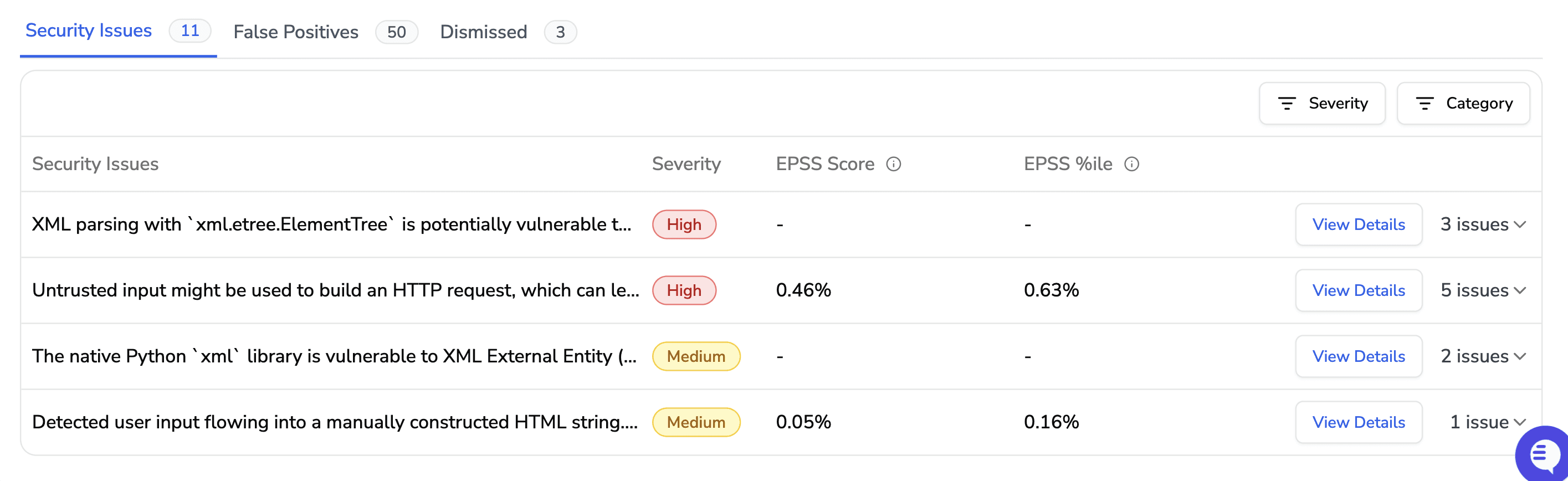1568x481 pixels.
Task: Expand the 3 issues row chevron
Action: click(x=1520, y=224)
